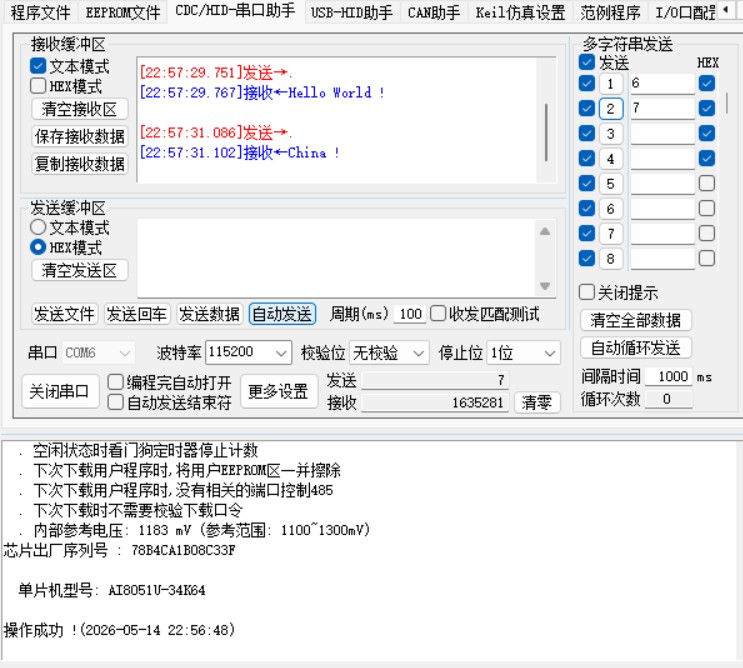Viewport: 743px width, 668px height.
Task: Click send buffer scroll down arrow
Action: click(545, 286)
